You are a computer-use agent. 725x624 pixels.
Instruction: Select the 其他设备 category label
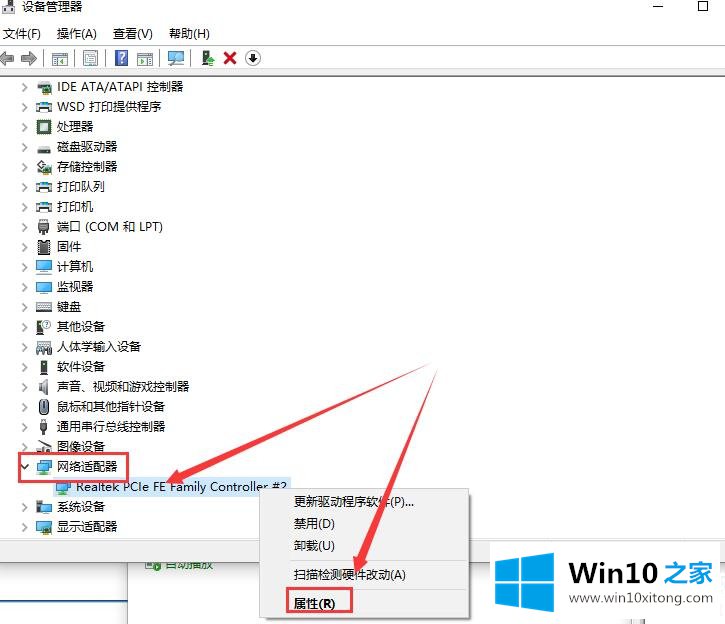pyautogui.click(x=81, y=327)
